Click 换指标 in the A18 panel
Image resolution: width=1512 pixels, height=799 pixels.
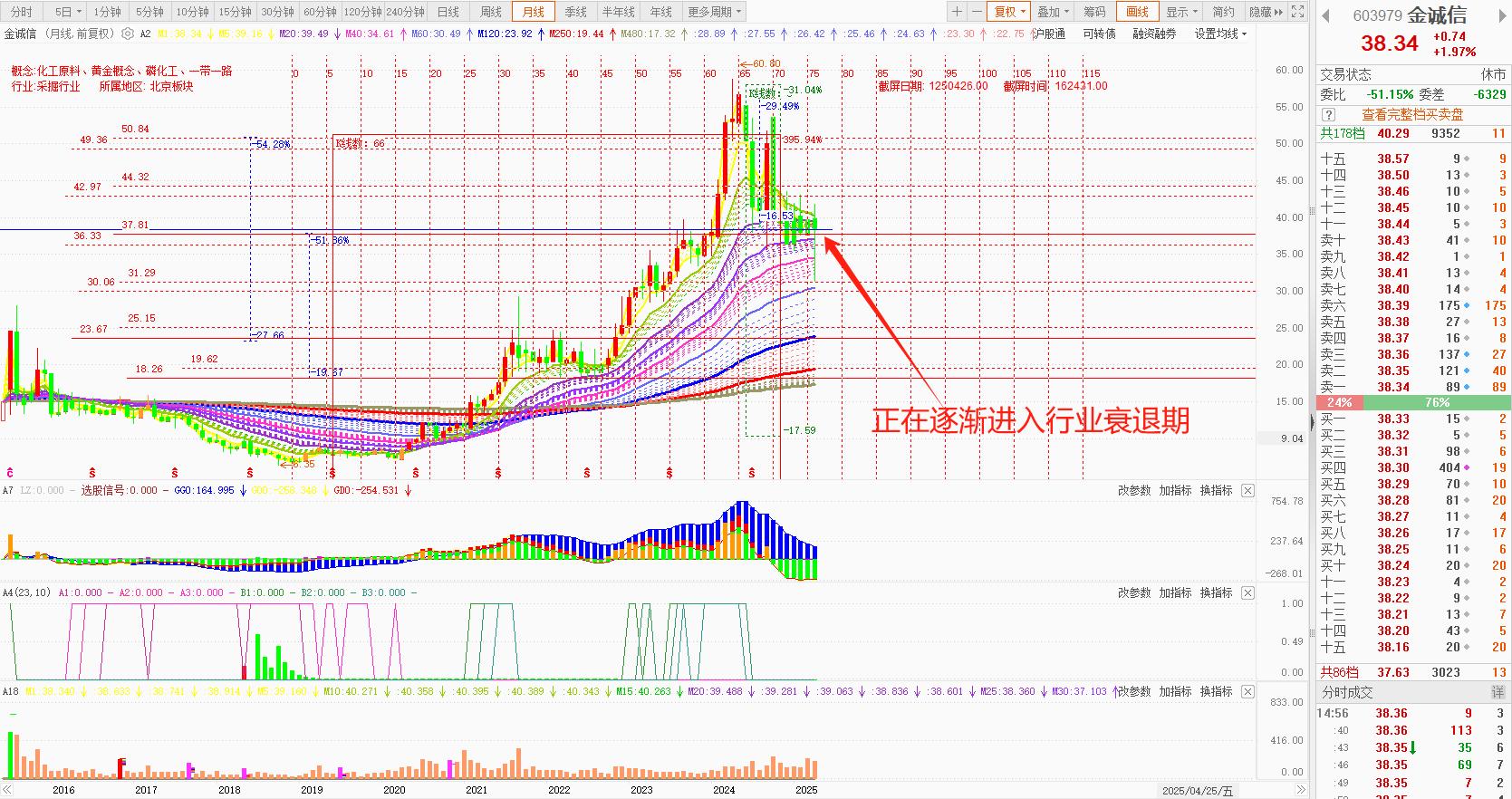click(x=1217, y=691)
